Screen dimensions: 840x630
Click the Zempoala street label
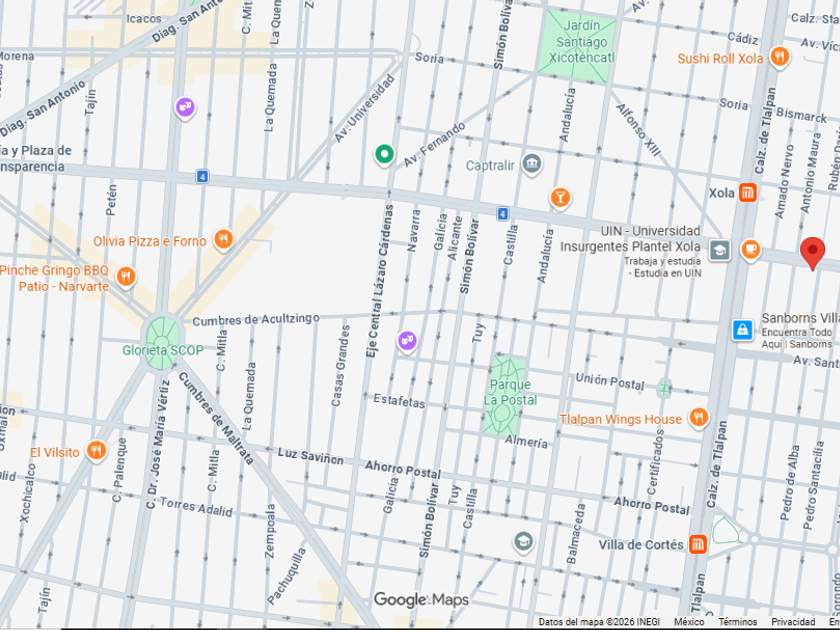(x=270, y=530)
